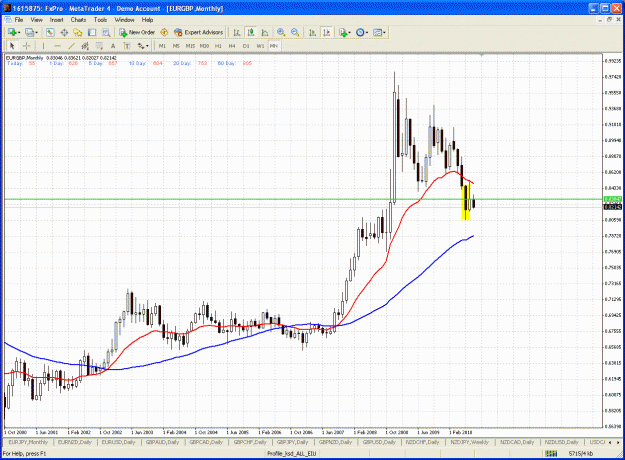
Task: Open the New Chart icon
Action: coord(12,32)
